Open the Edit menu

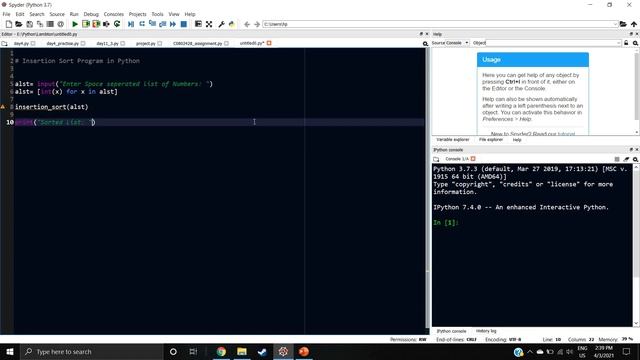pos(20,14)
